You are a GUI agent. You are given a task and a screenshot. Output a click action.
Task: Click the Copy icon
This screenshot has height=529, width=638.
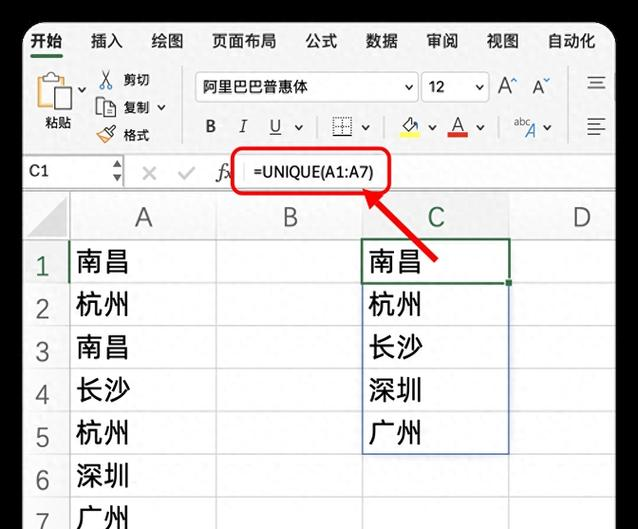pos(106,107)
